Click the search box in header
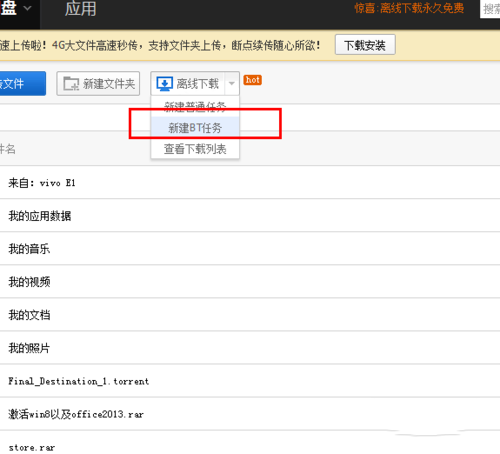The width and height of the screenshot is (500, 454). [490, 9]
